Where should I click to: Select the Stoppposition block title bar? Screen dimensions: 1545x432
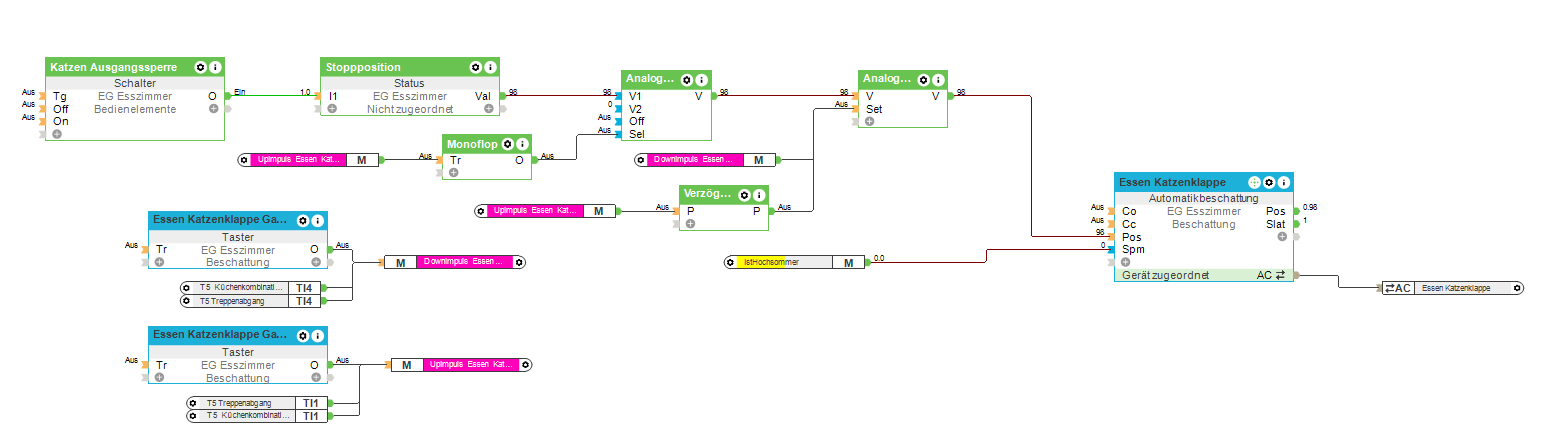398,67
